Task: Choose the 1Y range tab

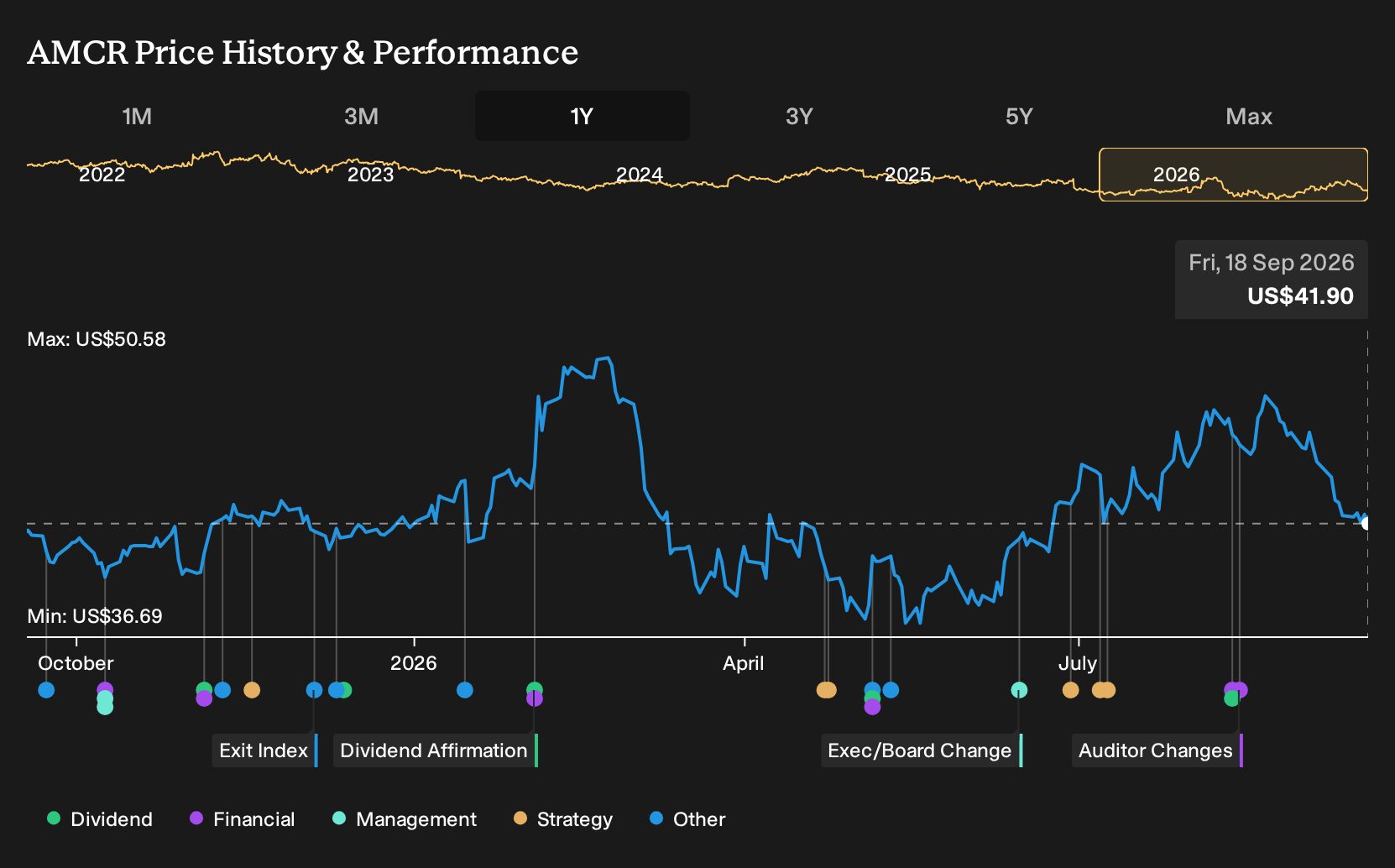Action: tap(582, 116)
